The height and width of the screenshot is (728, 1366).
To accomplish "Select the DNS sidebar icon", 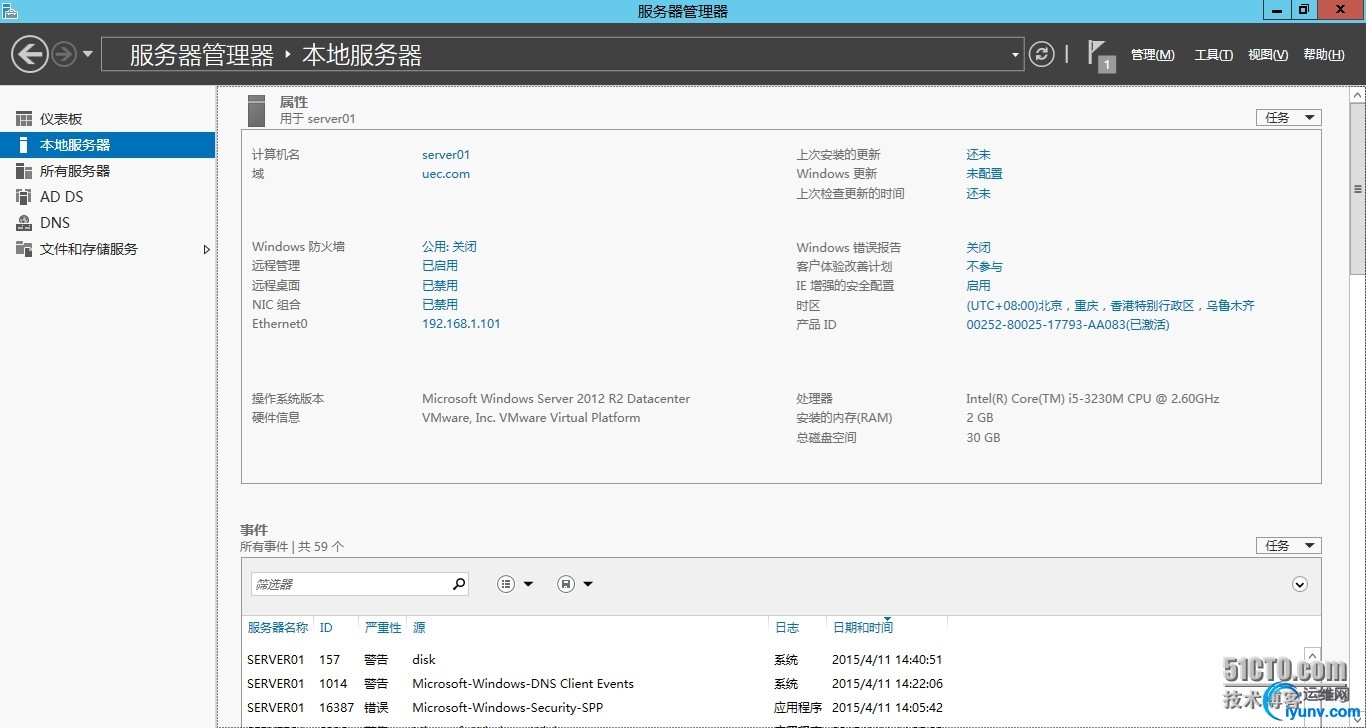I will click(24, 223).
